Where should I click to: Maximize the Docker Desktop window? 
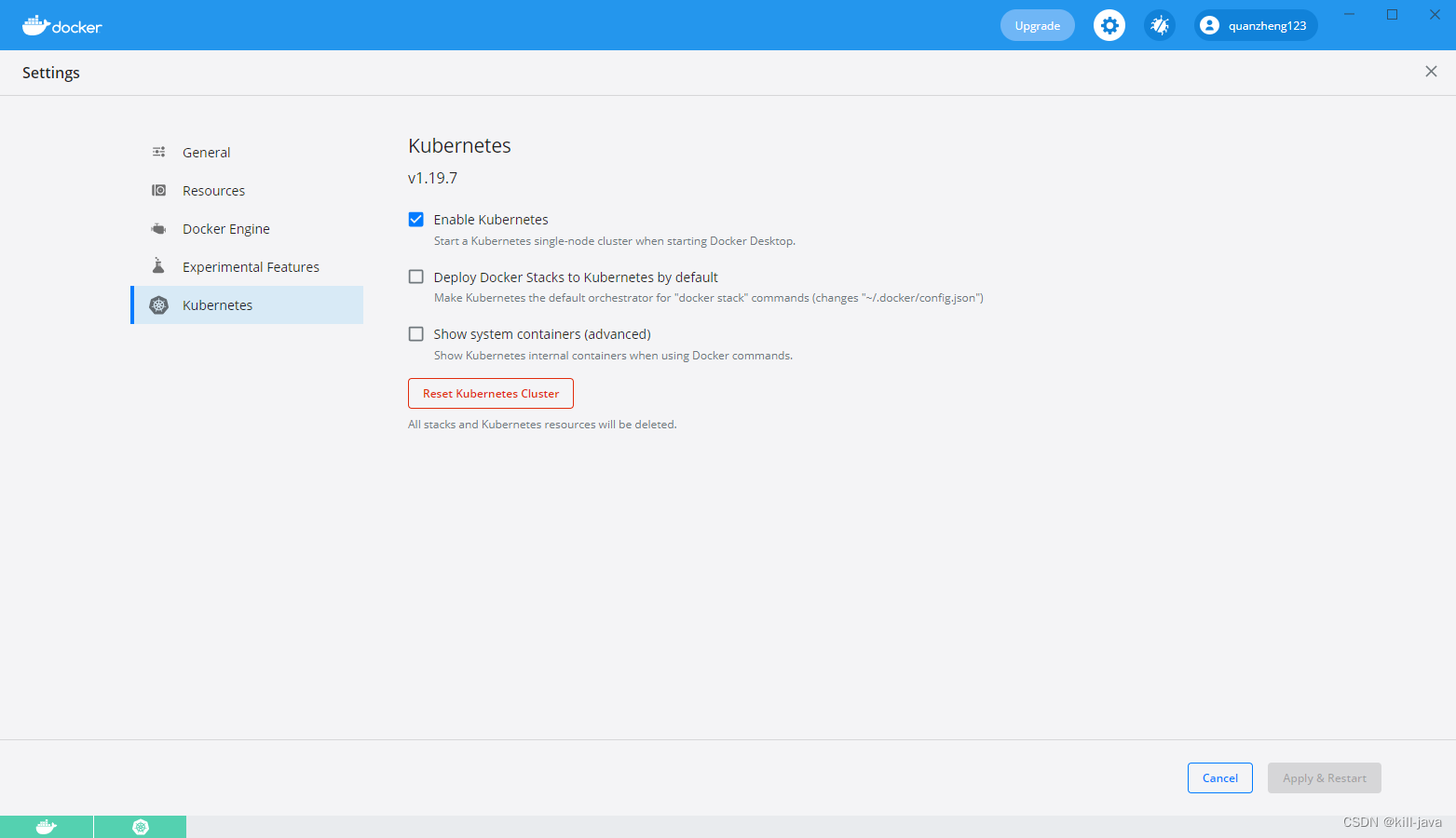coord(1392,14)
